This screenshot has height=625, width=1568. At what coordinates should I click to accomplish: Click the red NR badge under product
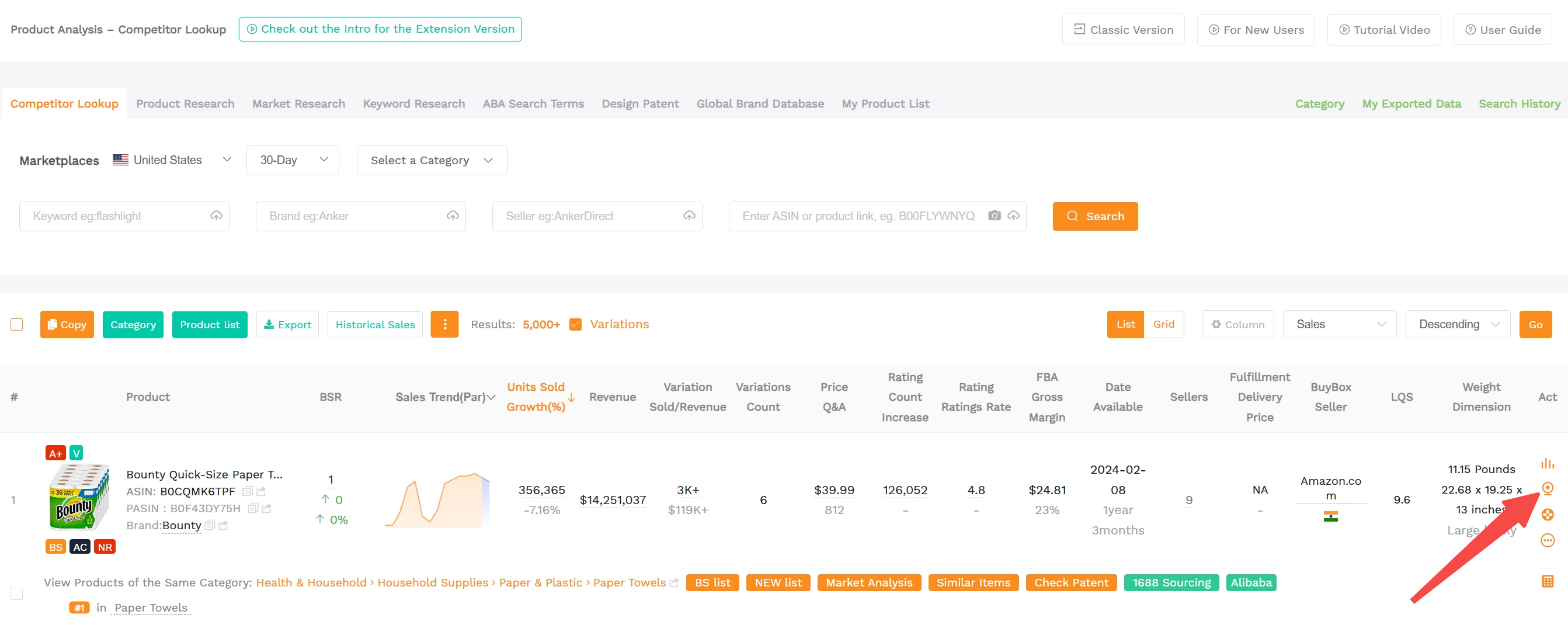click(105, 547)
